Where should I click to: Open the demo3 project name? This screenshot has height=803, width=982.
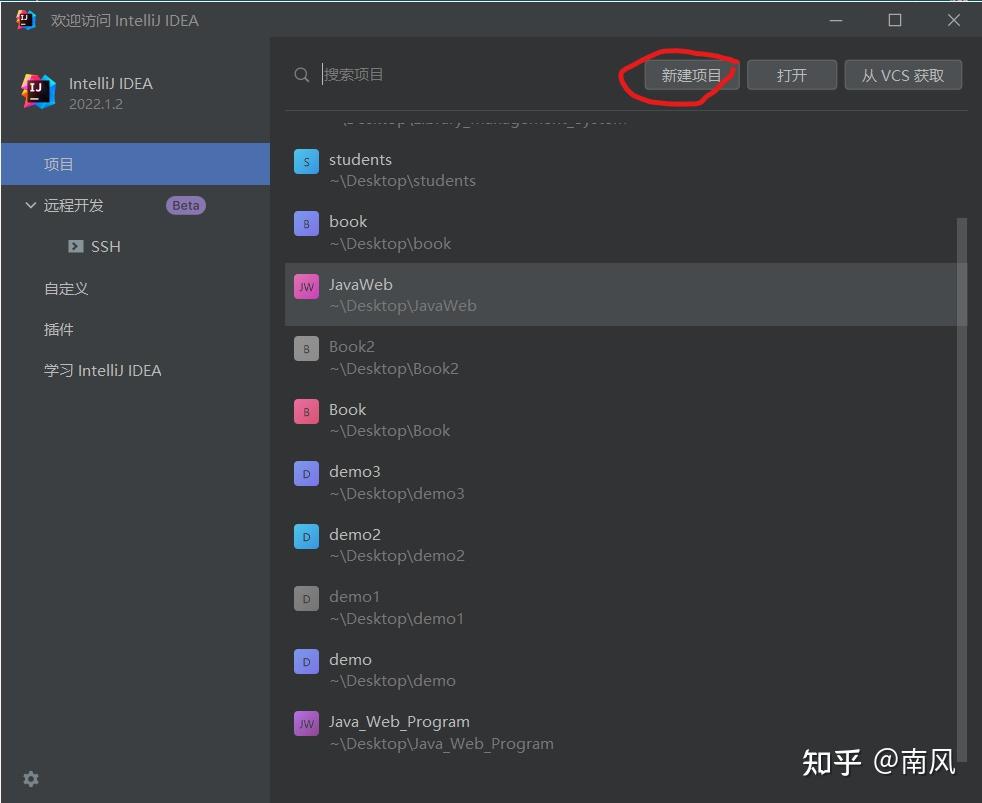click(x=354, y=472)
